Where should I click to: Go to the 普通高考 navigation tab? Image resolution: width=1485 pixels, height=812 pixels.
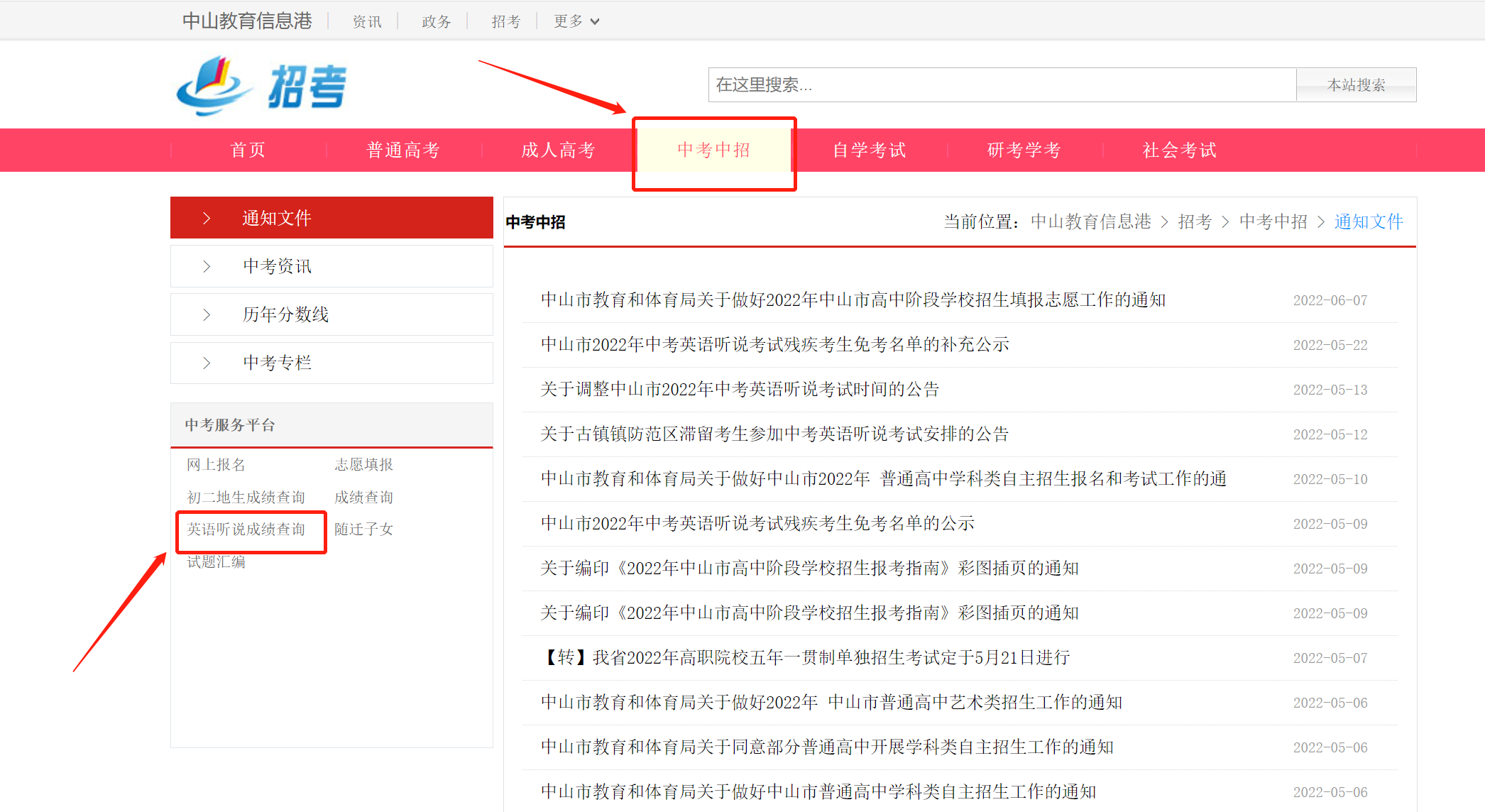point(403,150)
